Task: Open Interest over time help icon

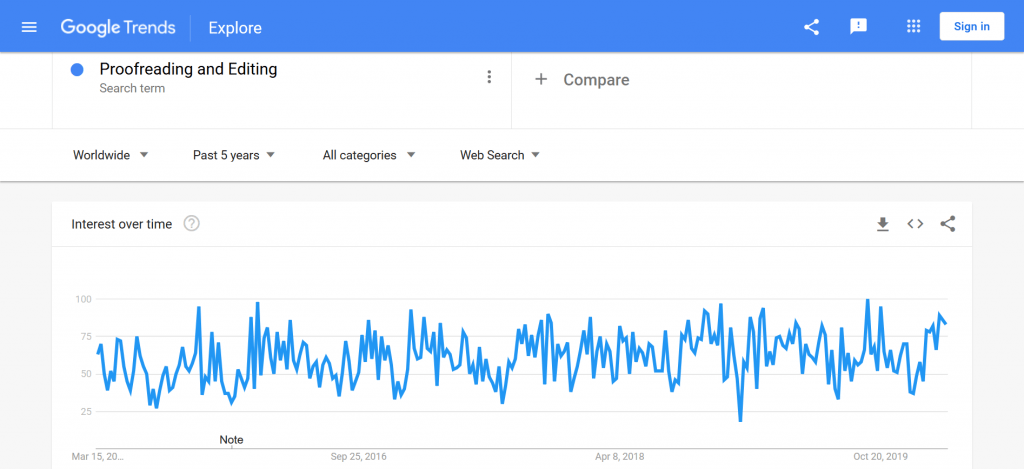Action: (191, 224)
